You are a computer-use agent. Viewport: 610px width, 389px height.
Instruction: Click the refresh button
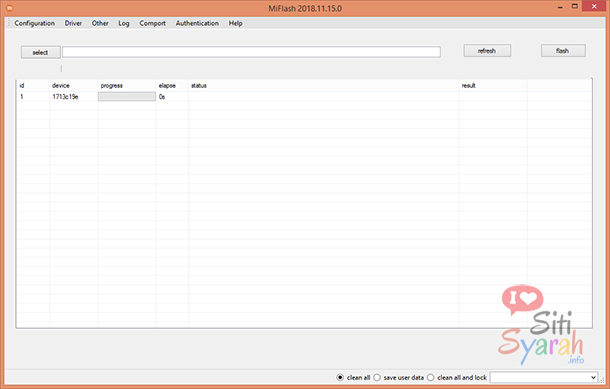(x=487, y=51)
